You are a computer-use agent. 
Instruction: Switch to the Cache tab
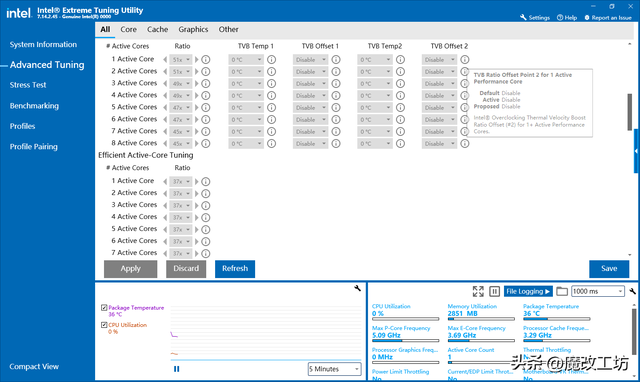[x=158, y=29]
